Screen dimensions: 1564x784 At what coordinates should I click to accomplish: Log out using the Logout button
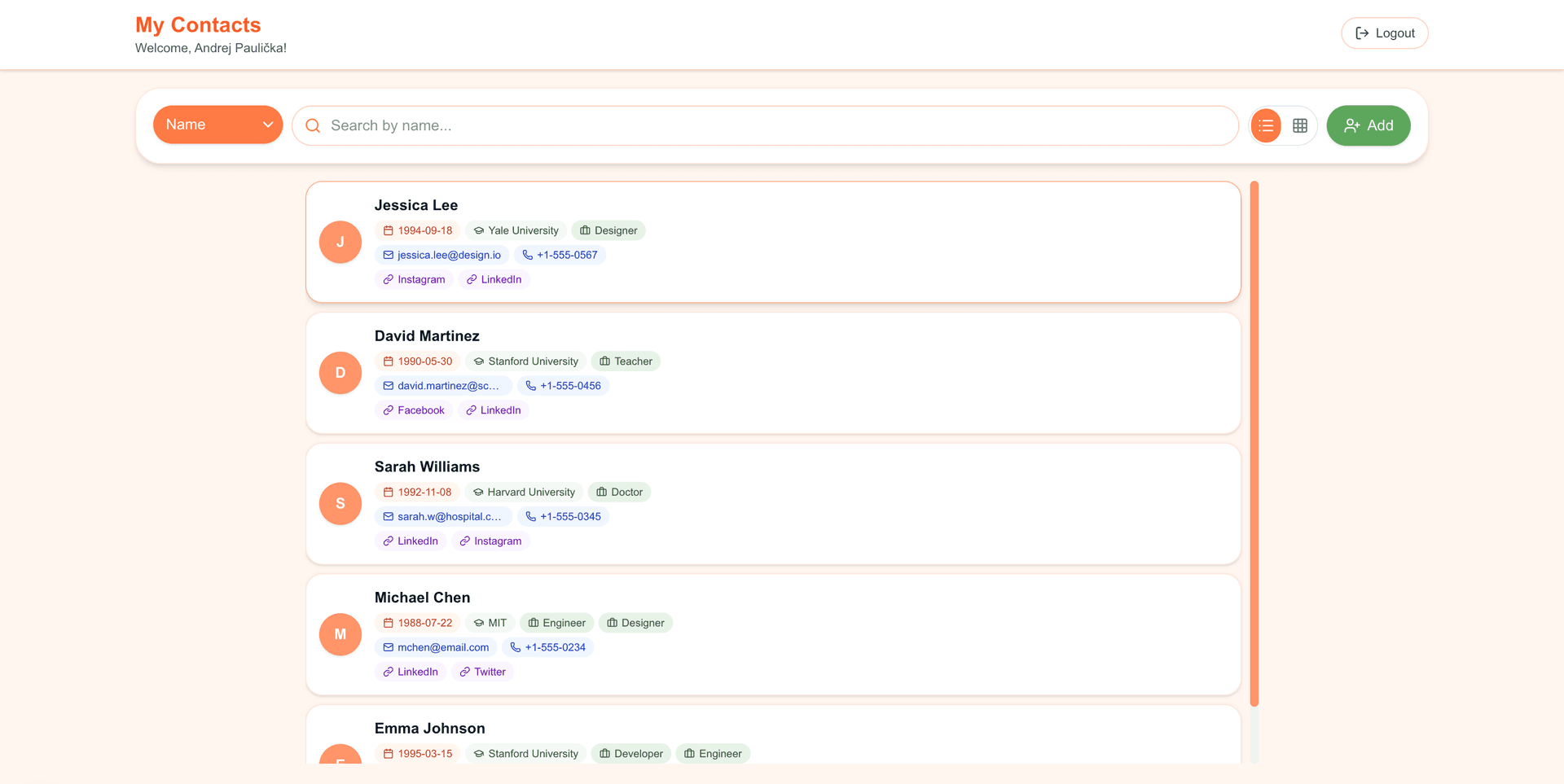click(1384, 33)
